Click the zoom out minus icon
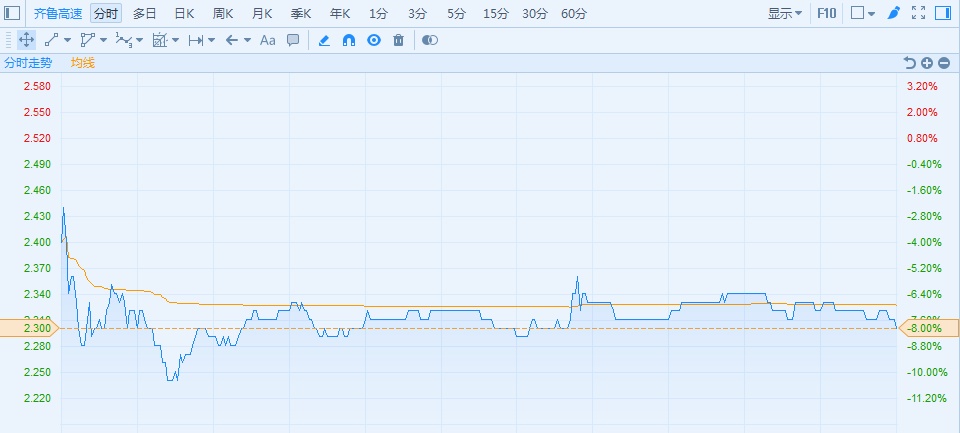Screen dimensions: 960x433 click(x=944, y=63)
